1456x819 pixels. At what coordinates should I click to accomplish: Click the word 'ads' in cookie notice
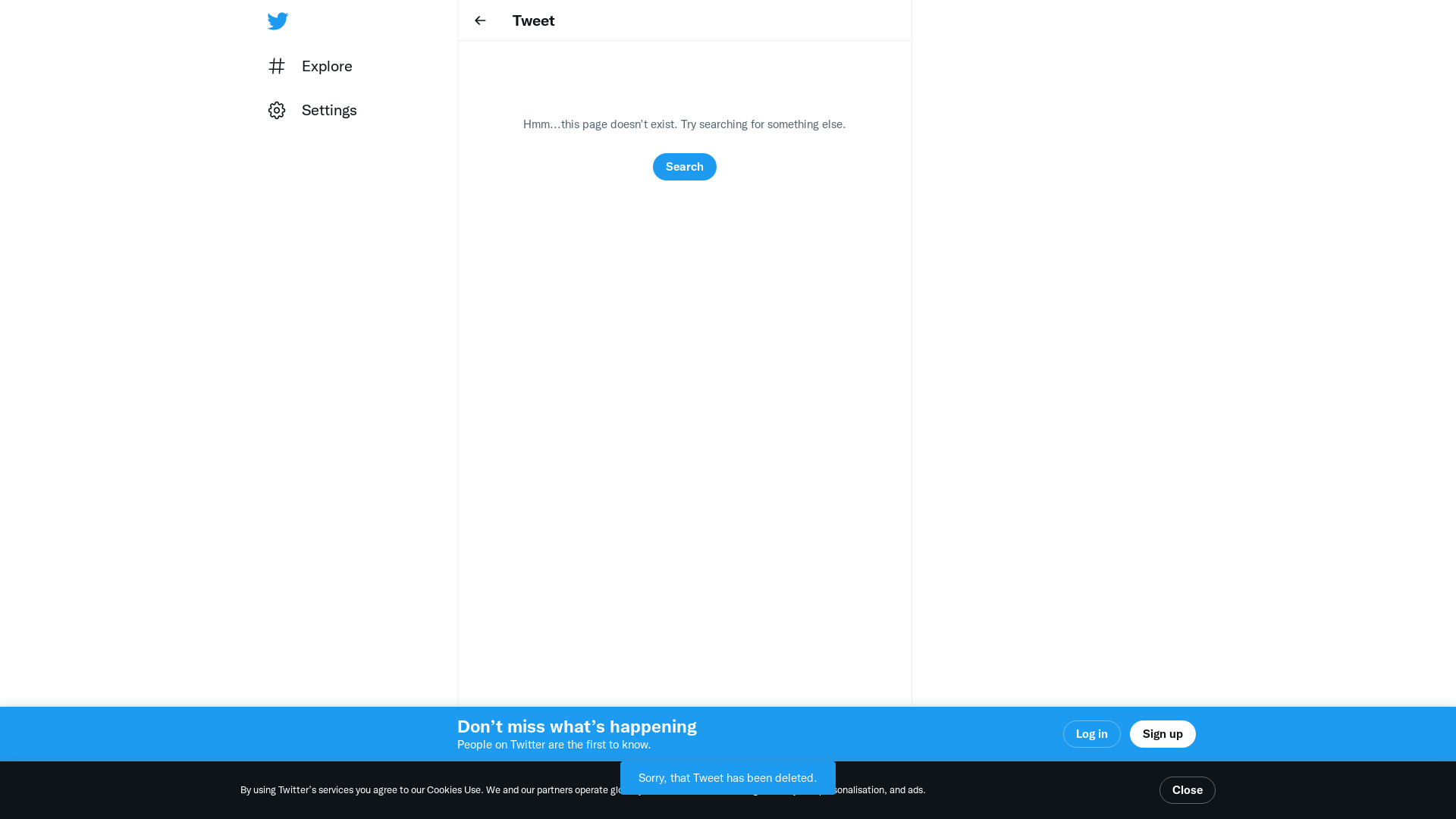[915, 790]
